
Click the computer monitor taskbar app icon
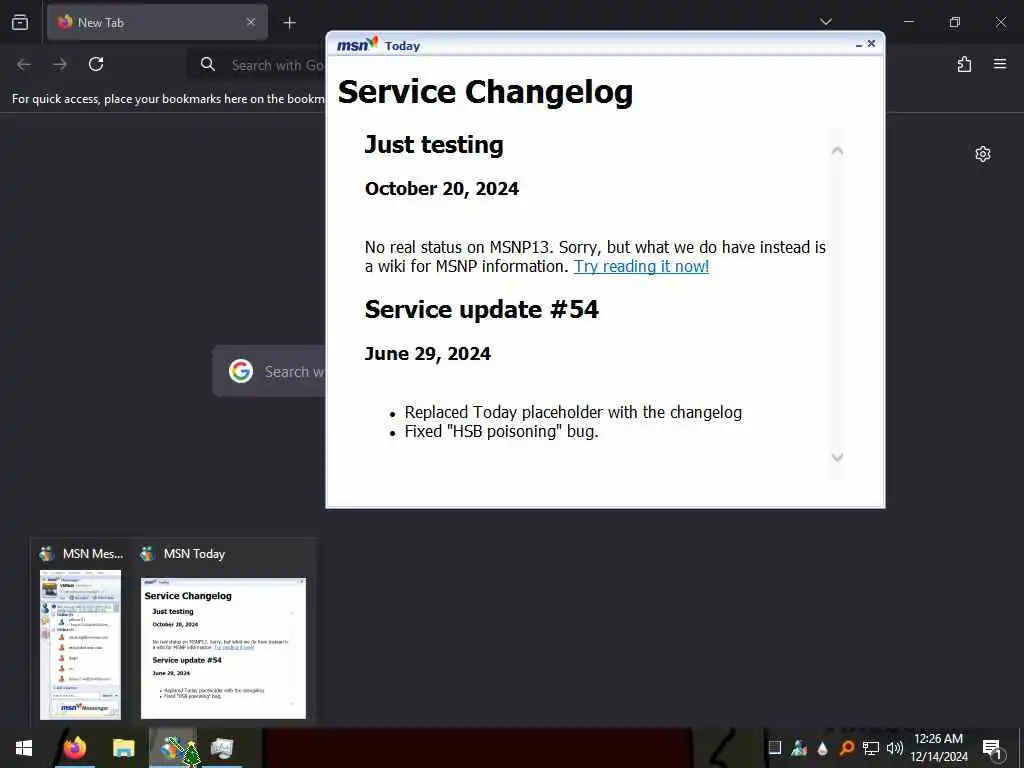click(222, 748)
